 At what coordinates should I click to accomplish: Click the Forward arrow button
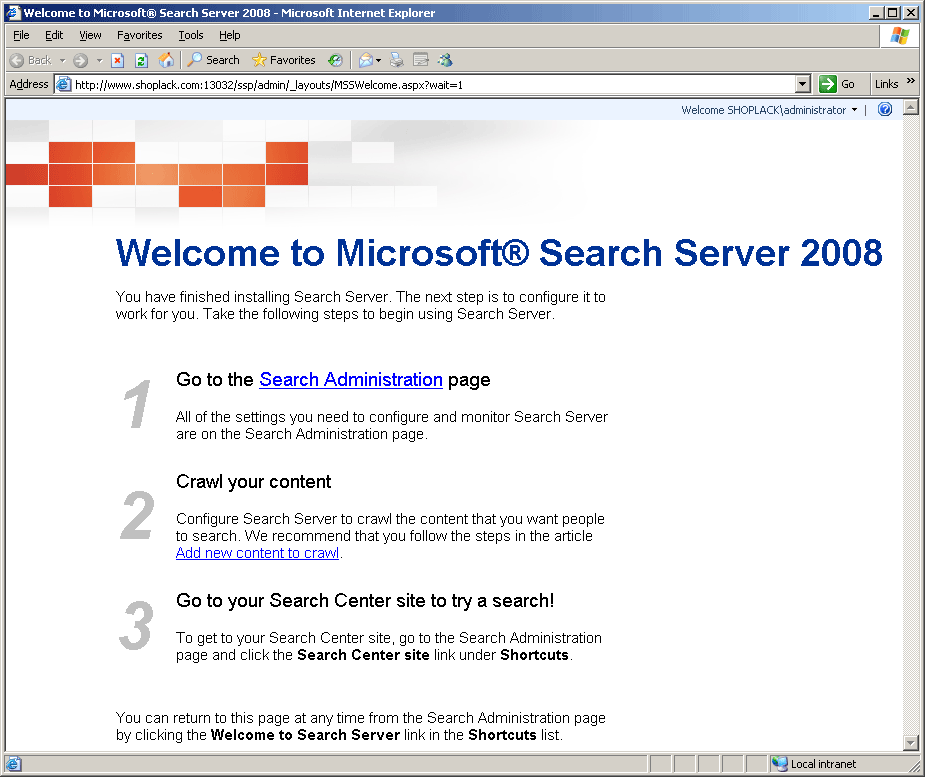(x=81, y=60)
